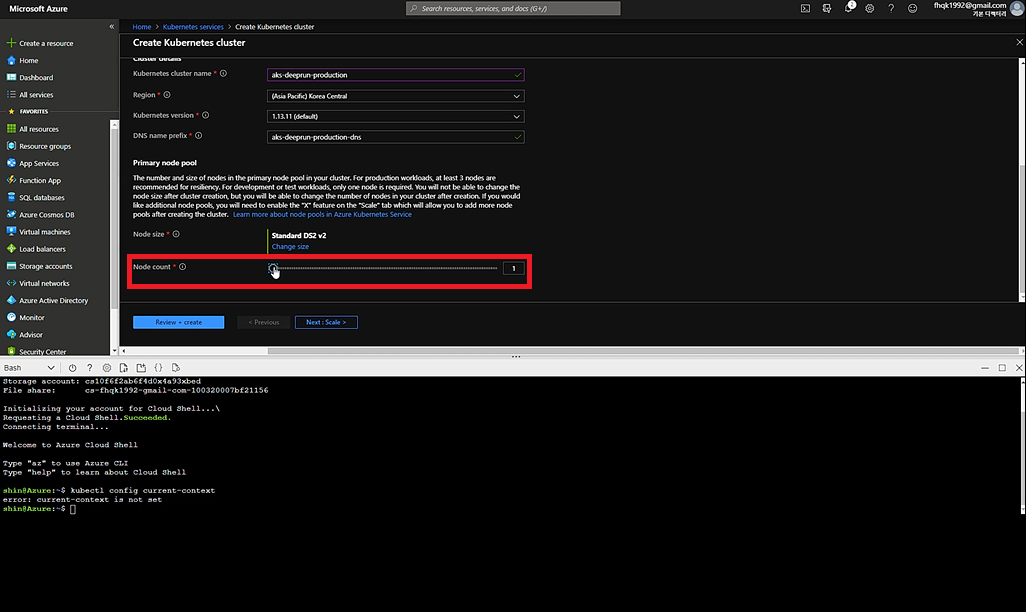Open portal settings gear in the top bar
Screen dimensions: 1026x612
(870, 9)
